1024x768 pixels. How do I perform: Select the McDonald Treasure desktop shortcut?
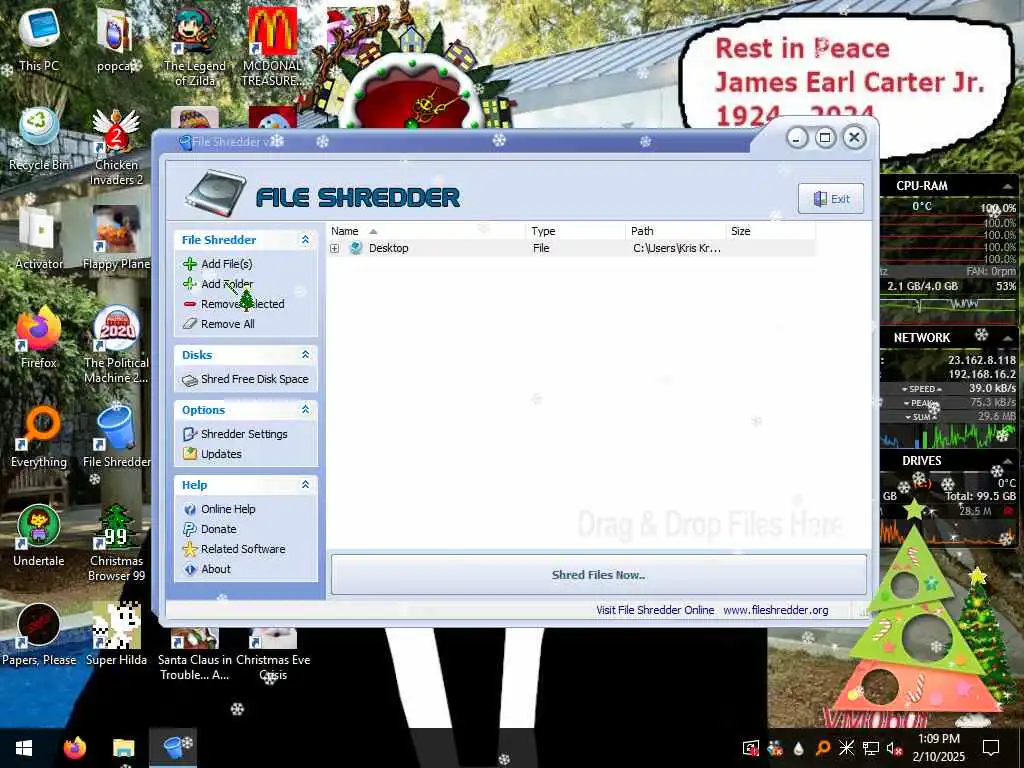coord(272,48)
